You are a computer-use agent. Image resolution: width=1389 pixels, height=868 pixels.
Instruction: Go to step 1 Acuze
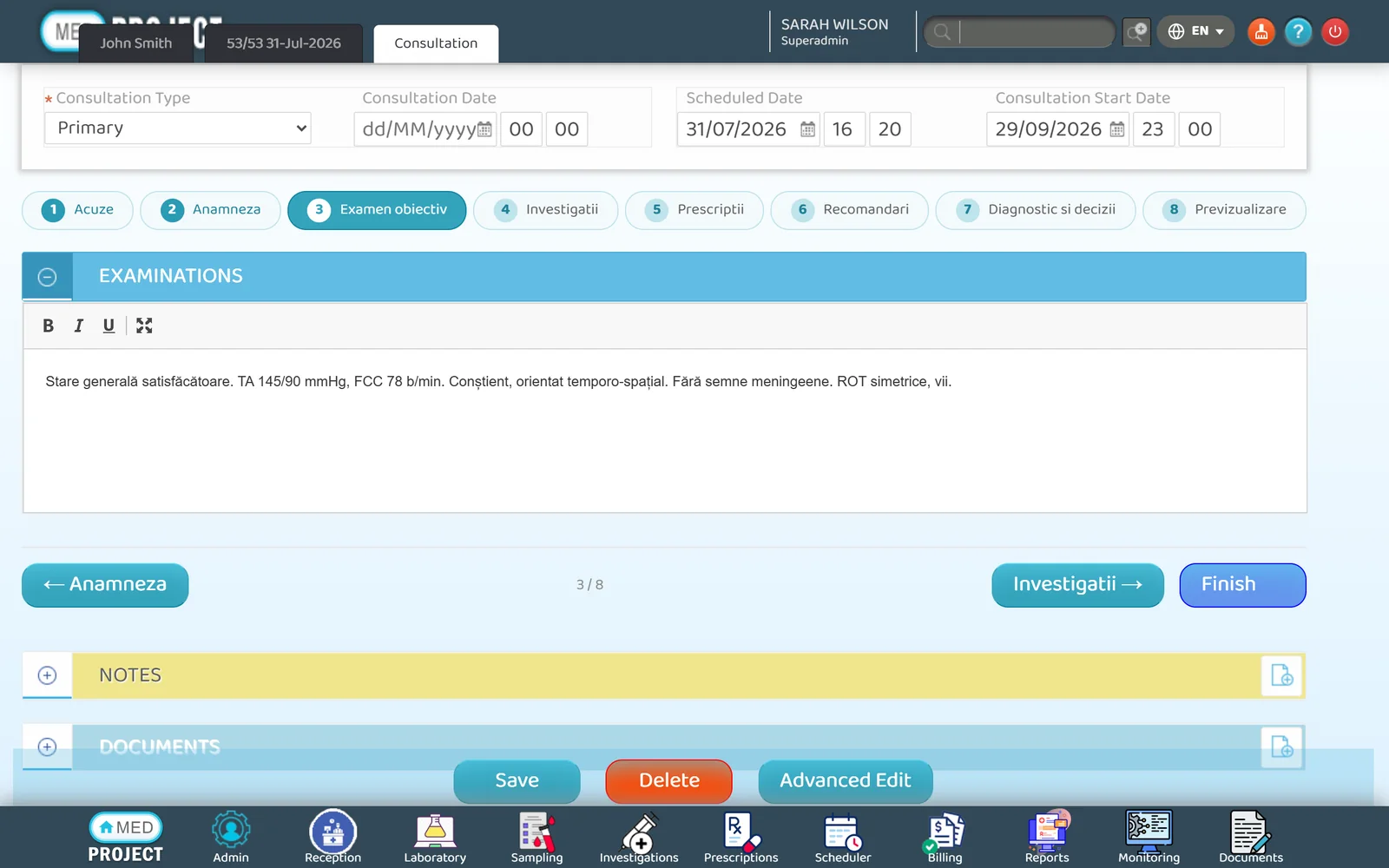pyautogui.click(x=77, y=210)
